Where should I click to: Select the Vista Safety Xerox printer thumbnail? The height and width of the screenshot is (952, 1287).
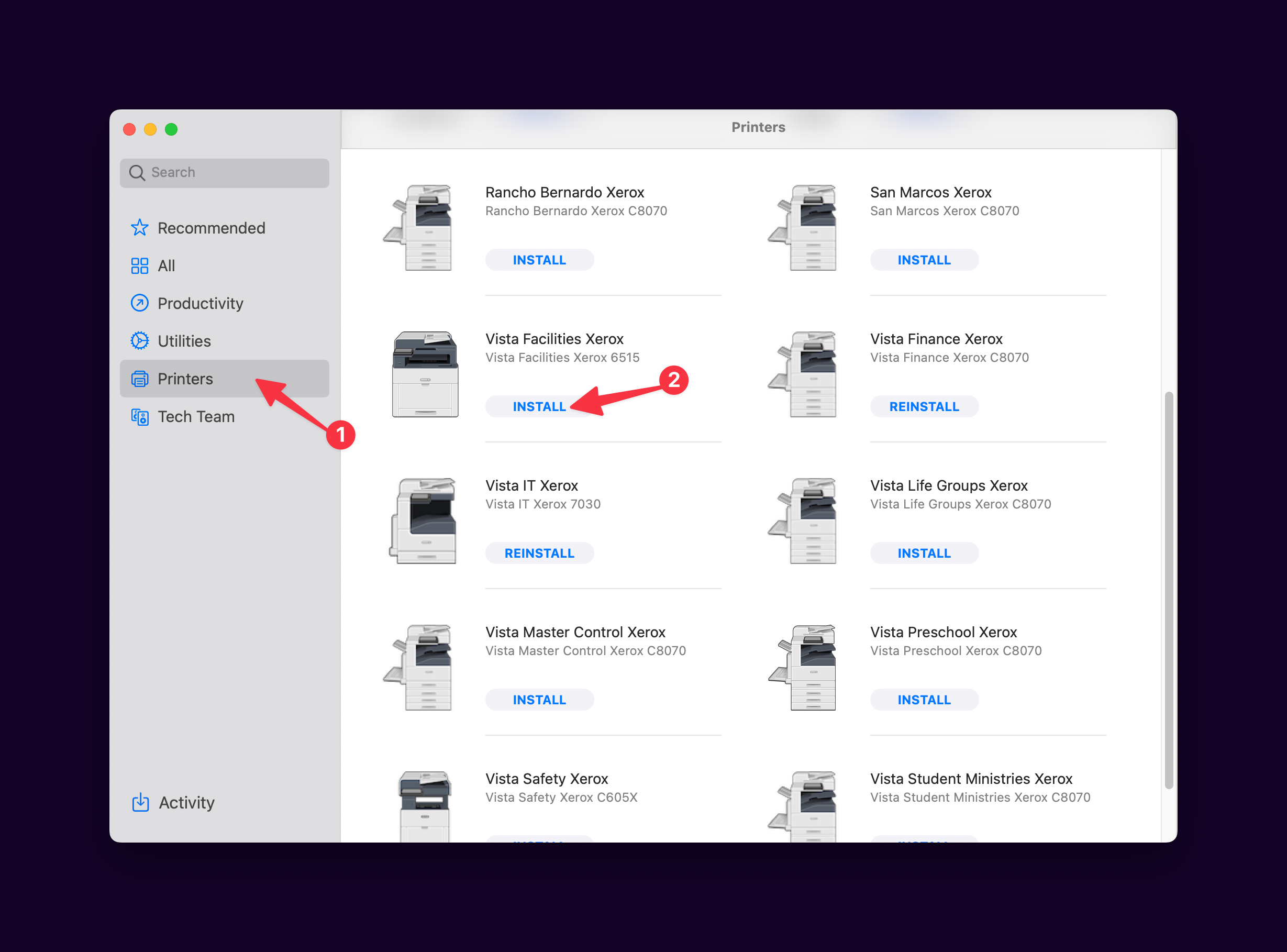click(425, 807)
